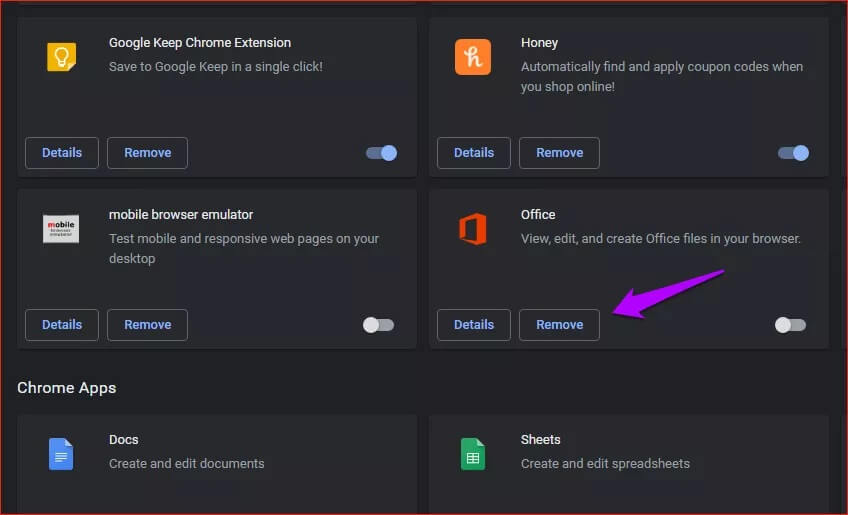Image resolution: width=848 pixels, height=515 pixels.
Task: Click the mobile browser emulator icon
Action: [62, 229]
